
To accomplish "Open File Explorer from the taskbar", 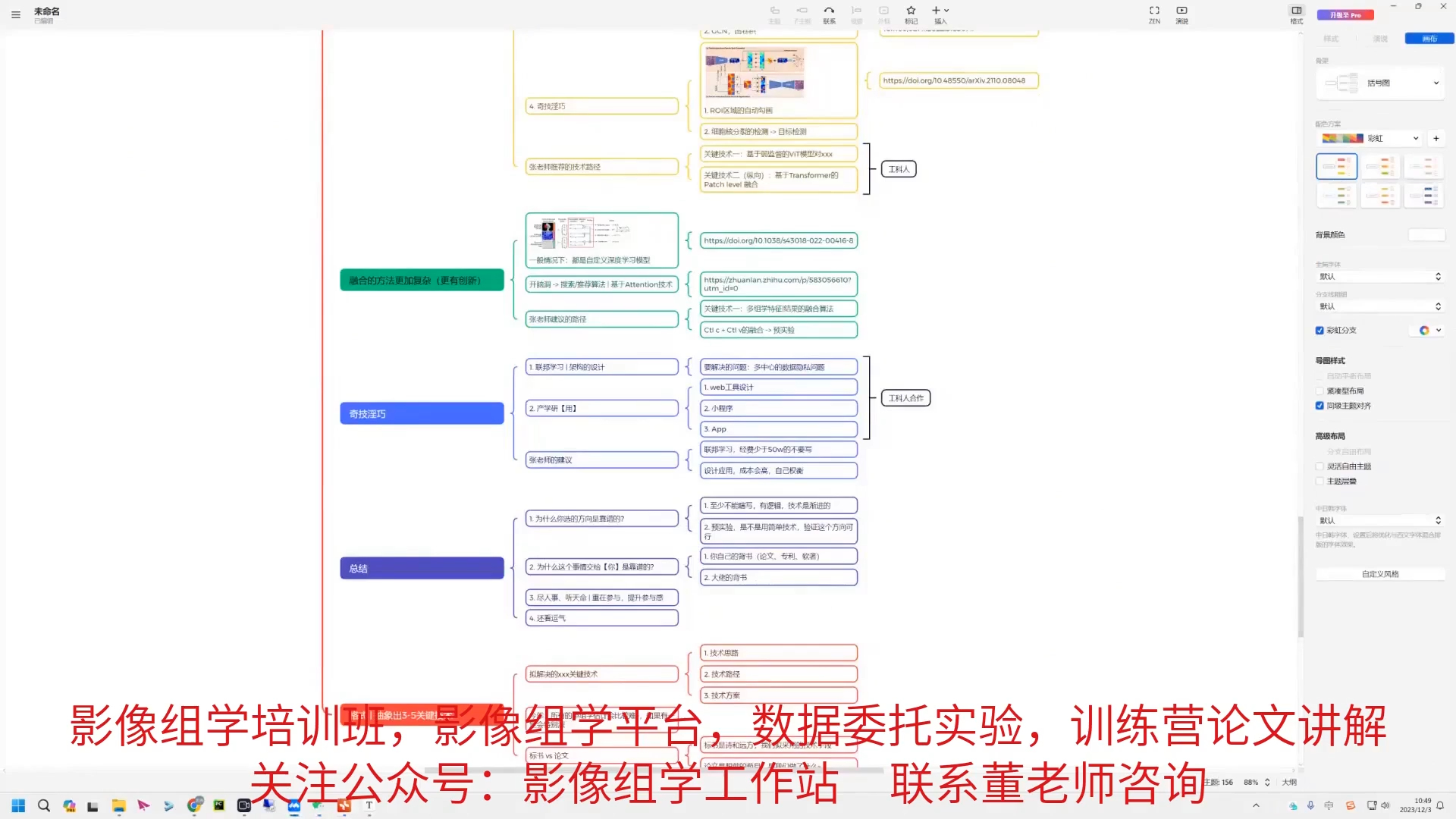I will (x=118, y=805).
